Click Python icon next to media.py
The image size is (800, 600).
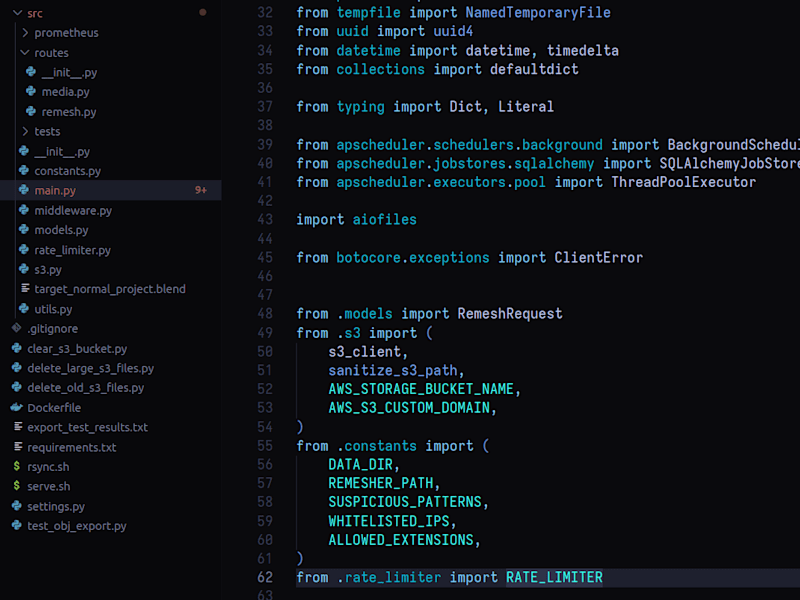[x=31, y=91]
